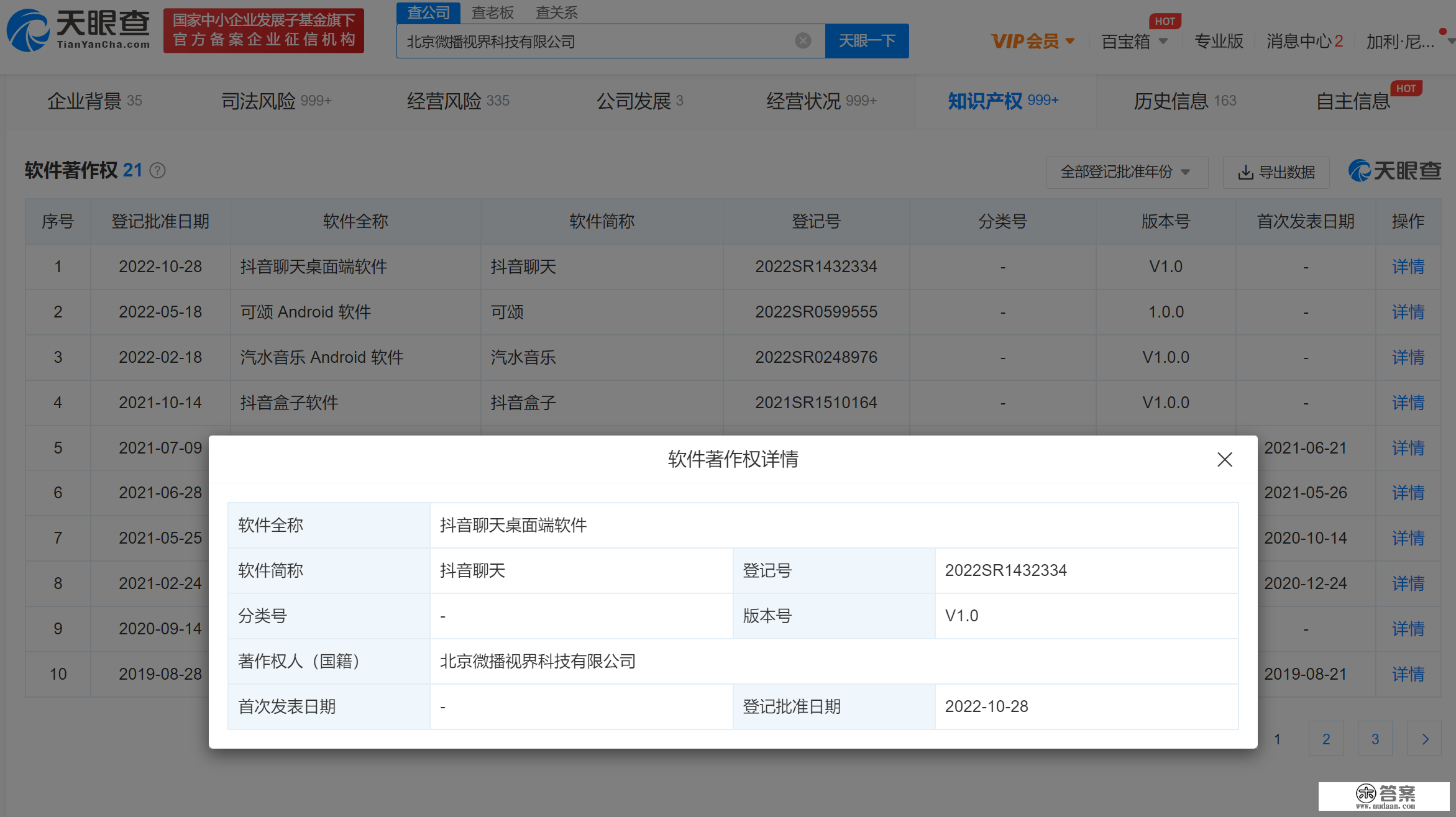1456x817 pixels.
Task: Open the 专业版 link
Action: coord(1219,42)
